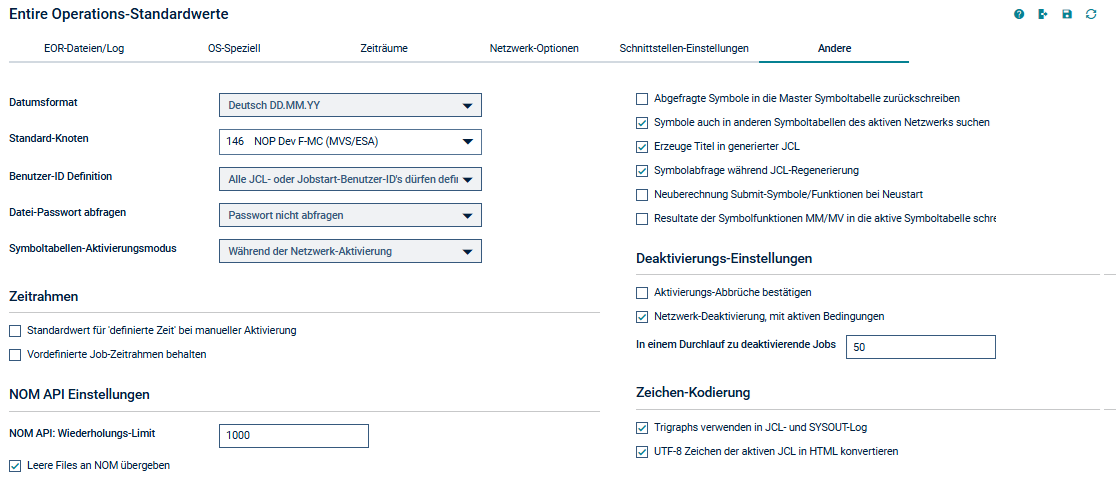Image resolution: width=1116 pixels, height=504 pixels.
Task: Uncheck Trigraphs verwenden in JCL- und SYSOUT-Log
Action: 642,428
